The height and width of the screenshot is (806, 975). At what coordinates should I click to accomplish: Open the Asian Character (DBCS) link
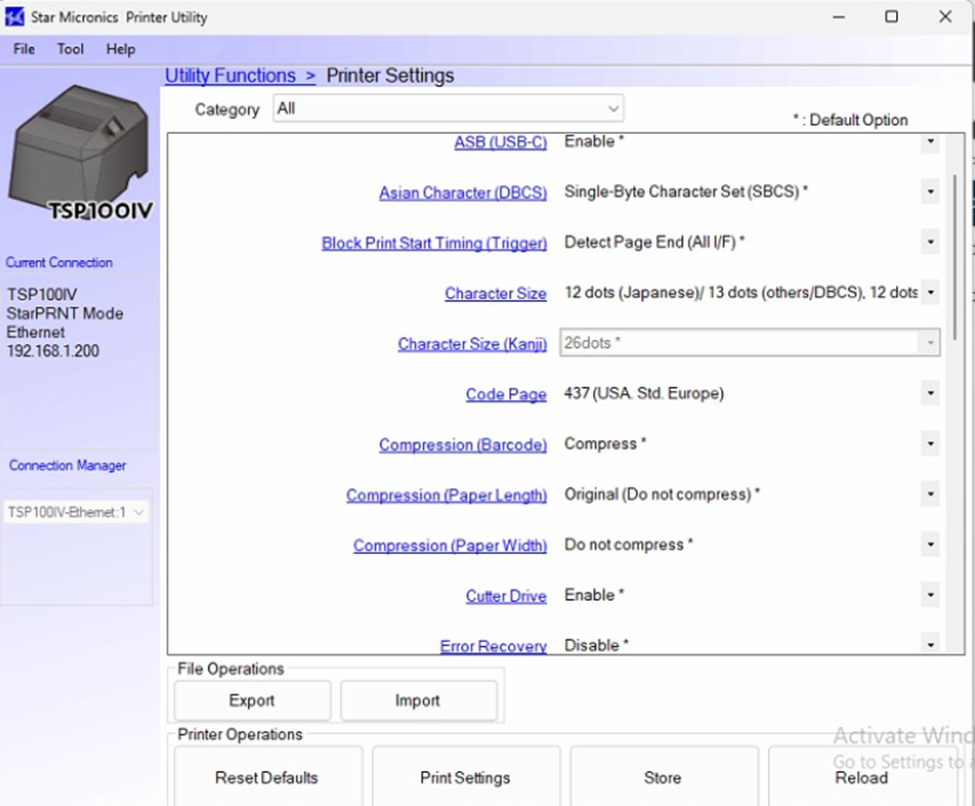click(x=463, y=193)
